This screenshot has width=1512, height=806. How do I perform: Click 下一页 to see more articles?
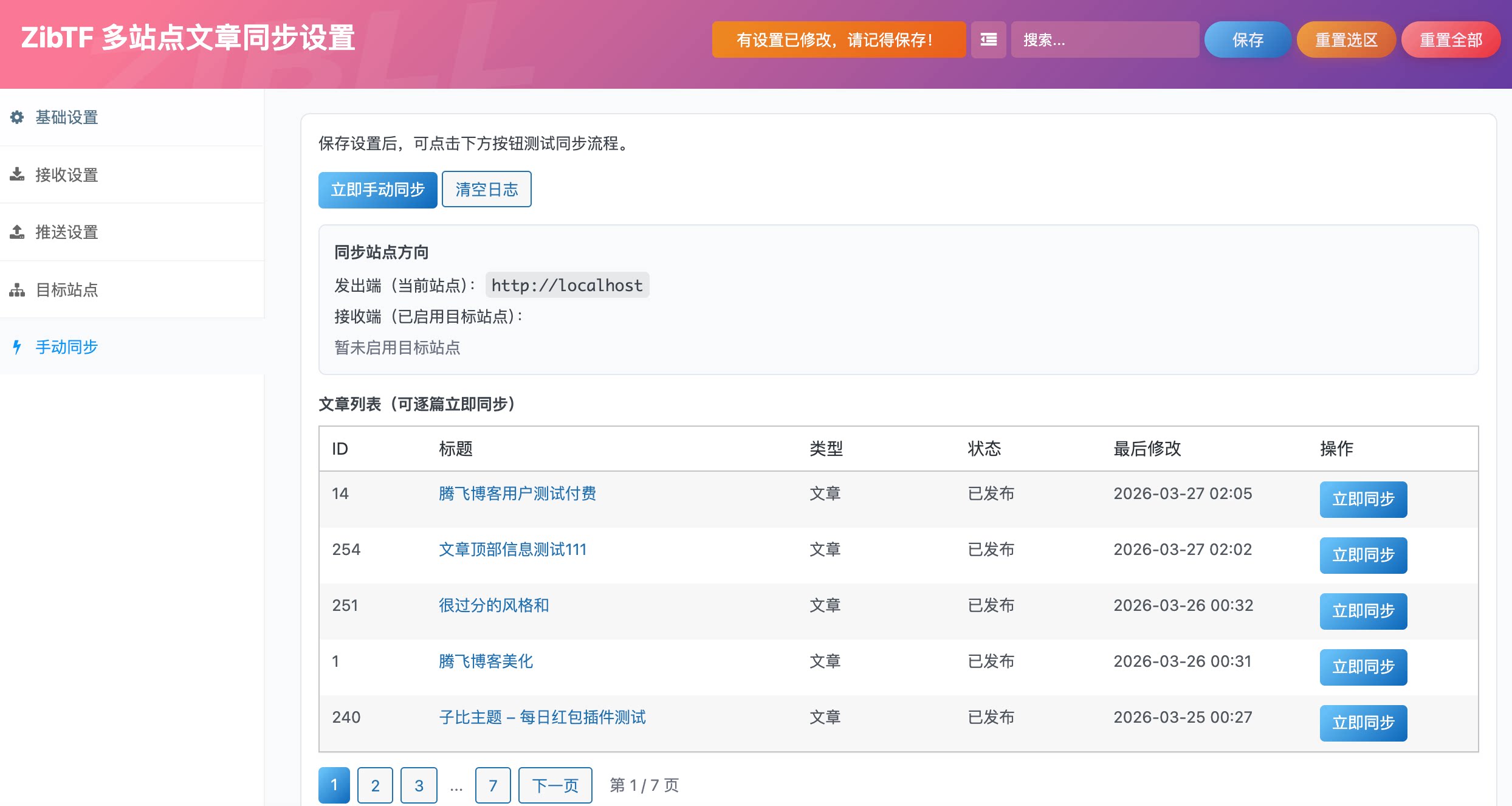[x=555, y=785]
